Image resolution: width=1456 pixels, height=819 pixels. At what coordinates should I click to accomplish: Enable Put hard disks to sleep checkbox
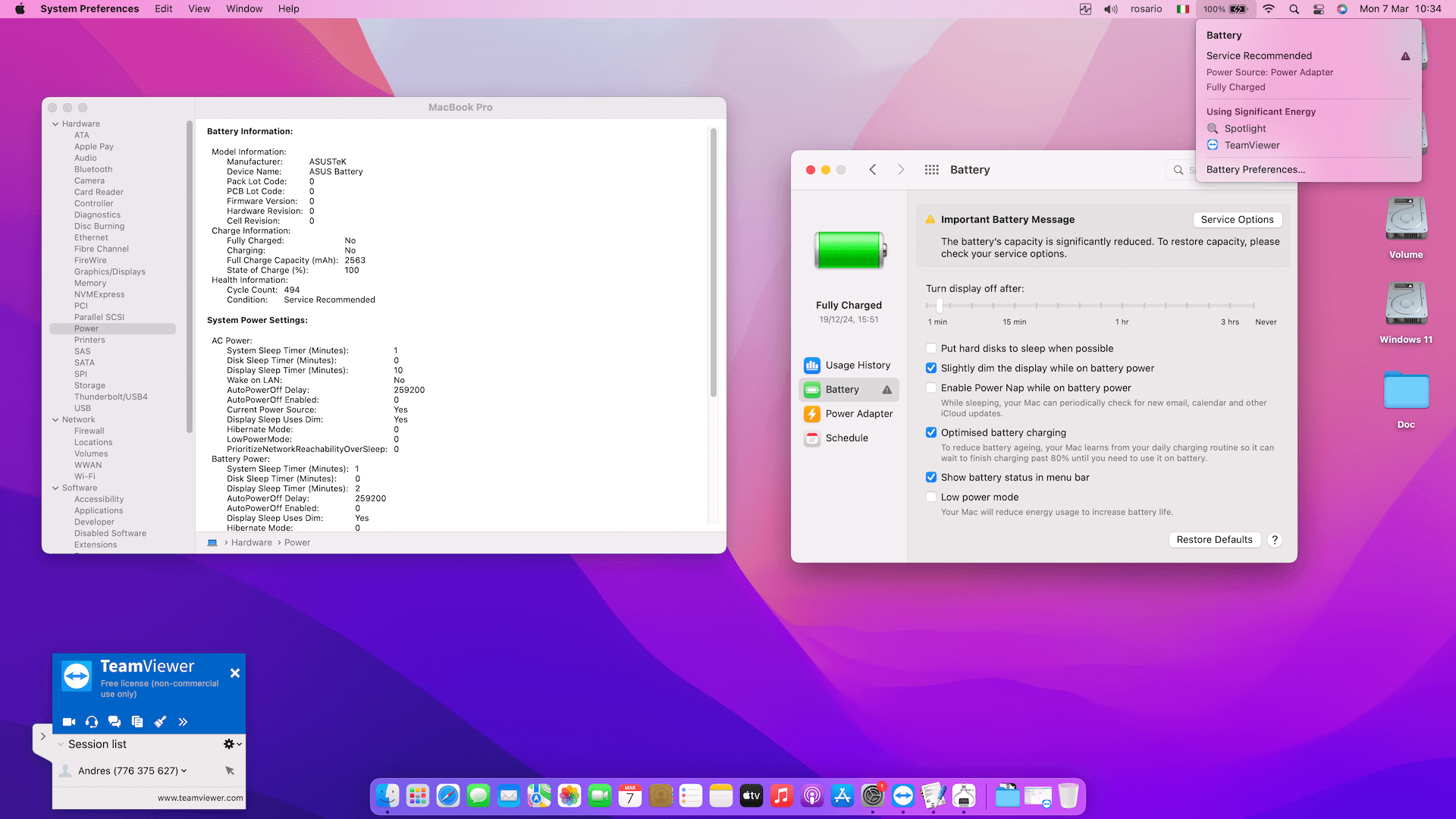(931, 349)
